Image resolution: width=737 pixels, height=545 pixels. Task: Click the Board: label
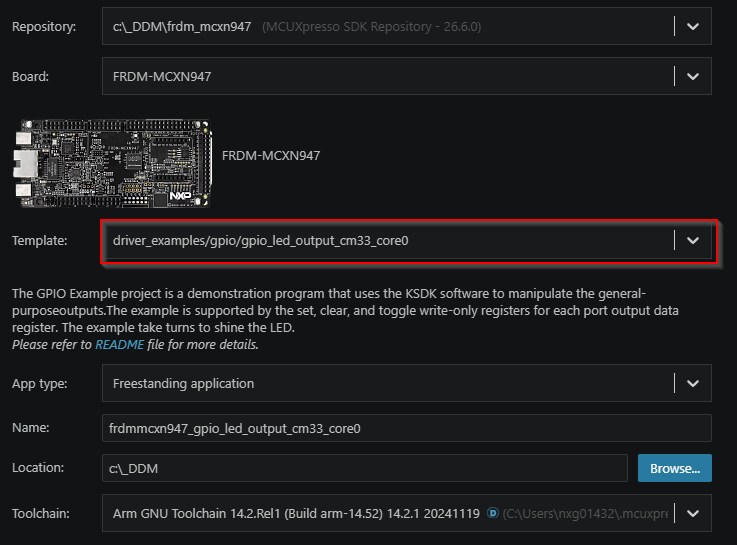click(x=31, y=77)
